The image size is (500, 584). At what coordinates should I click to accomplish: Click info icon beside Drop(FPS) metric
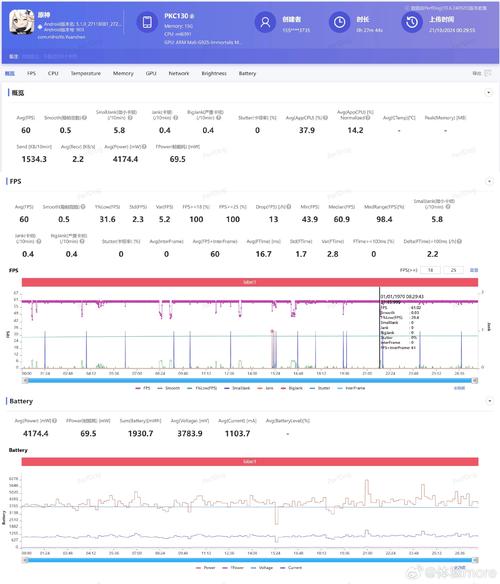[x=289, y=207]
